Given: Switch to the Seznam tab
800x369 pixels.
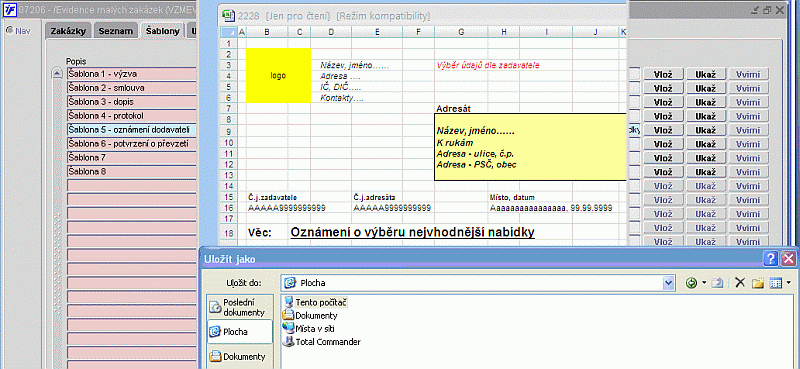Looking at the screenshot, I should [x=116, y=31].
